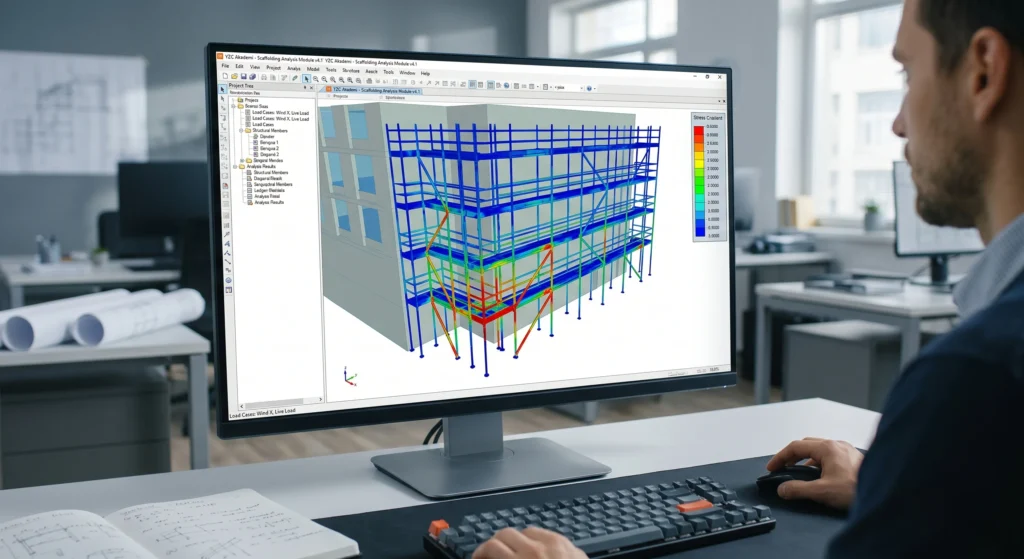Collapse the Analysis Results folder
The image size is (1024, 559).
click(x=235, y=167)
